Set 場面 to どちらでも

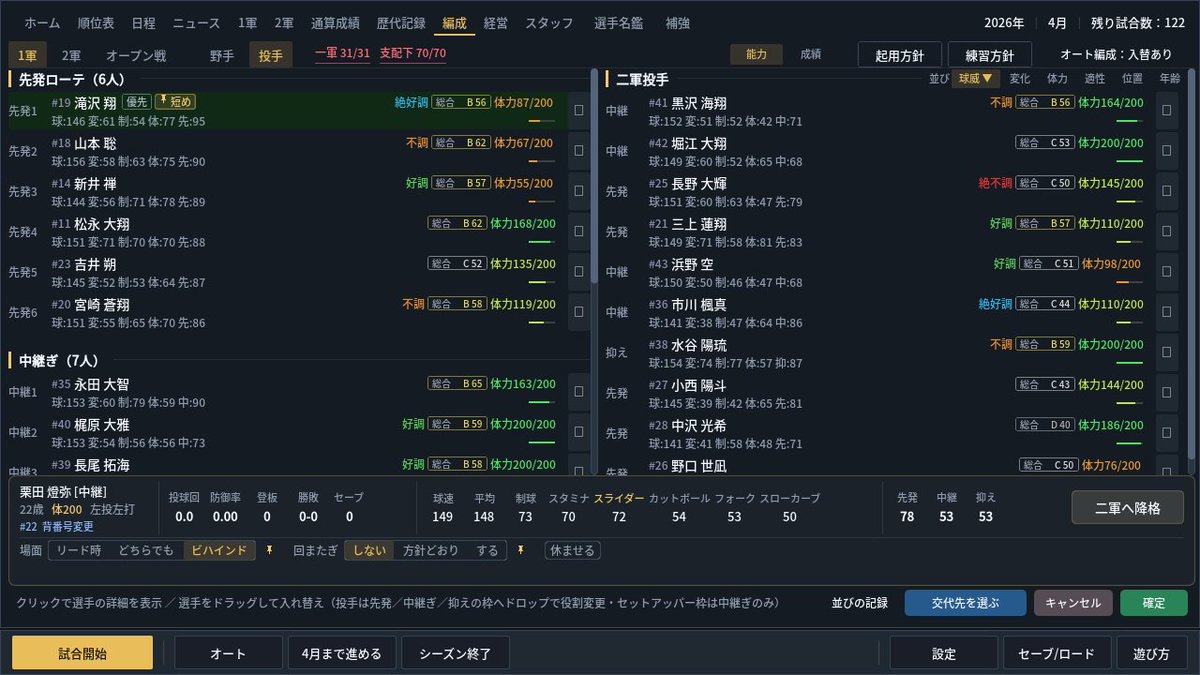point(146,550)
